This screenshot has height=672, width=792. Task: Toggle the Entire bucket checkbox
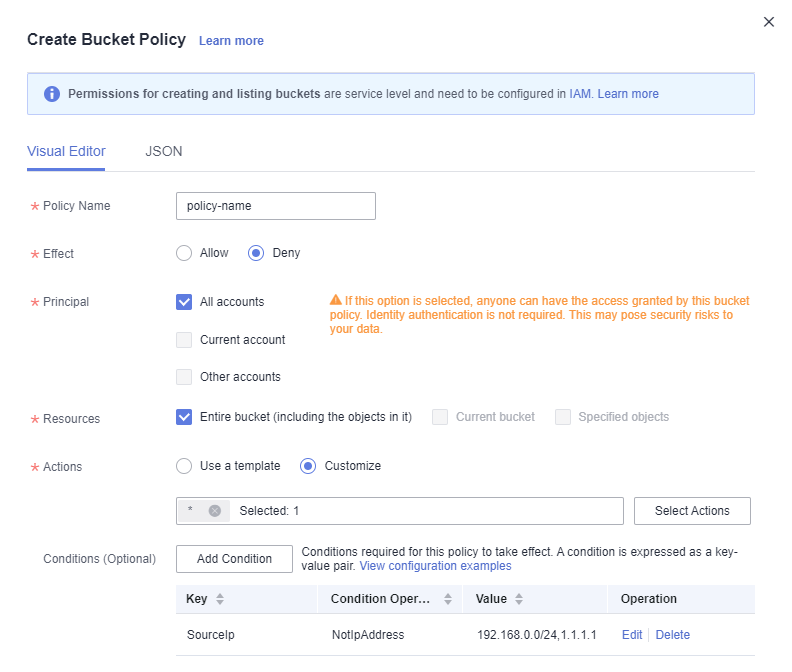click(x=184, y=417)
